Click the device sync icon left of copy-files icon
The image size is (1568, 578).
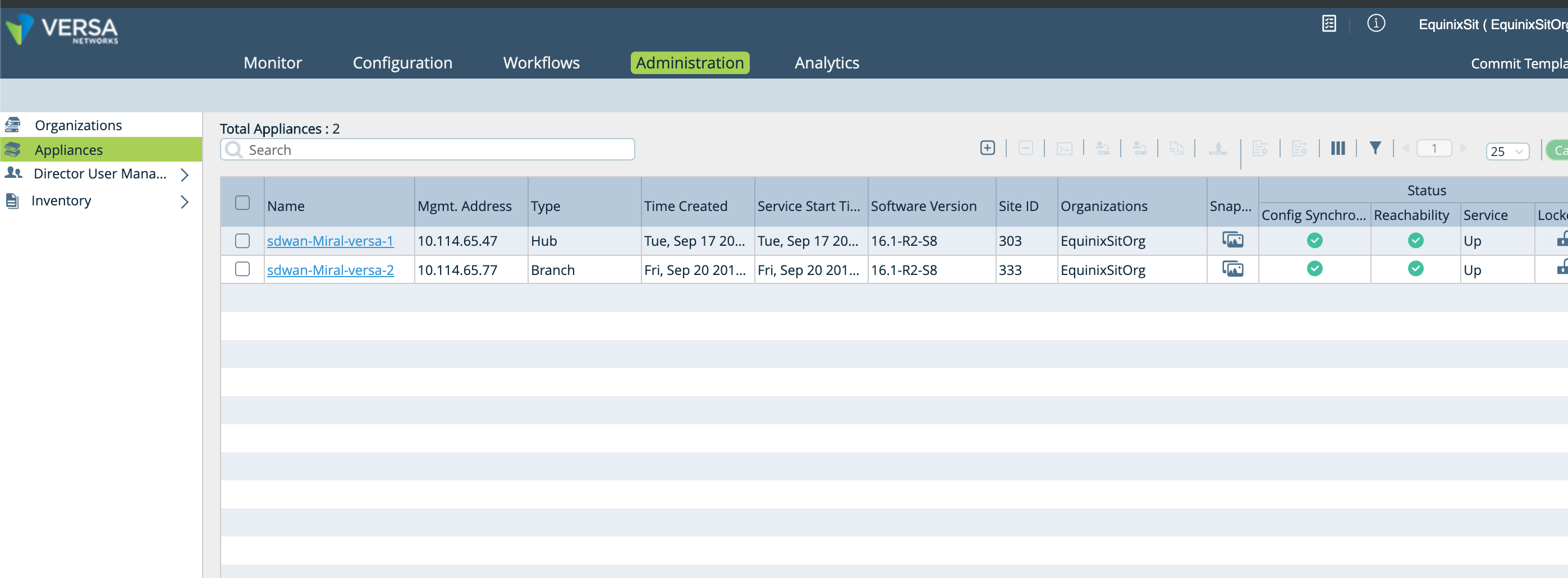(x=1139, y=149)
